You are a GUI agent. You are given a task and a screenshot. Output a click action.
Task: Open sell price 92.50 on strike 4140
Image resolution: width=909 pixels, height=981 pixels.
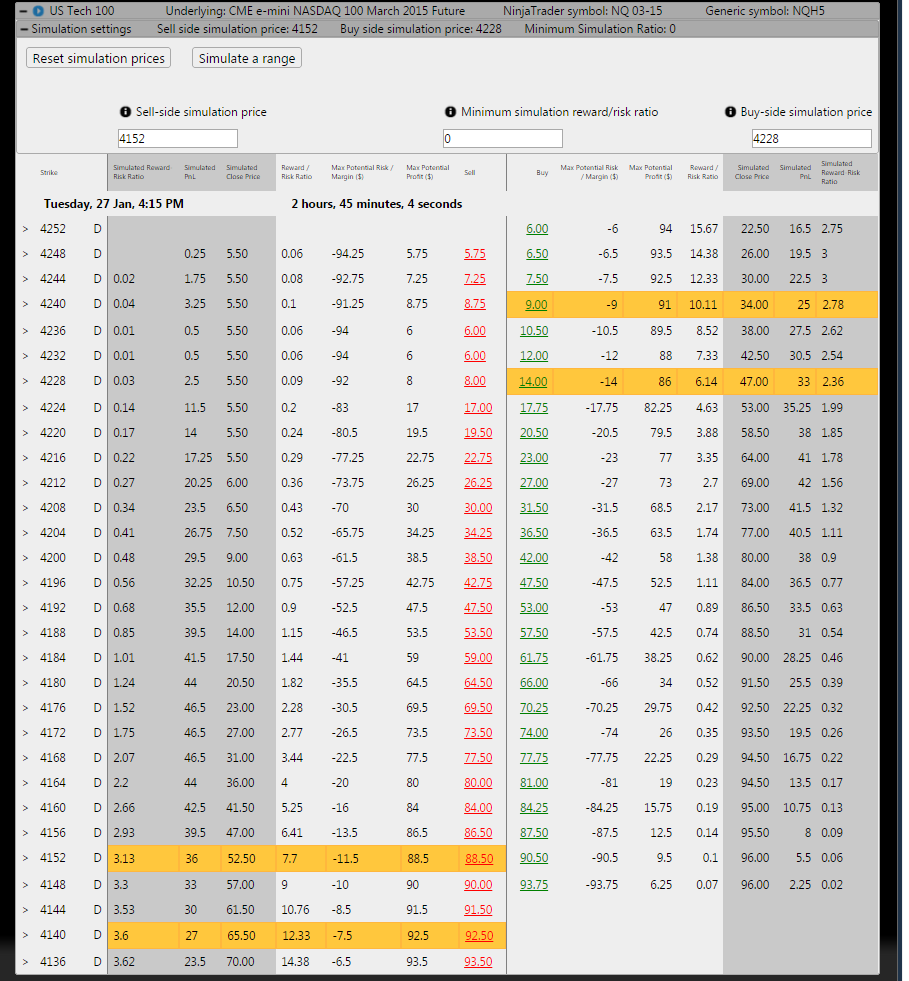coord(479,936)
